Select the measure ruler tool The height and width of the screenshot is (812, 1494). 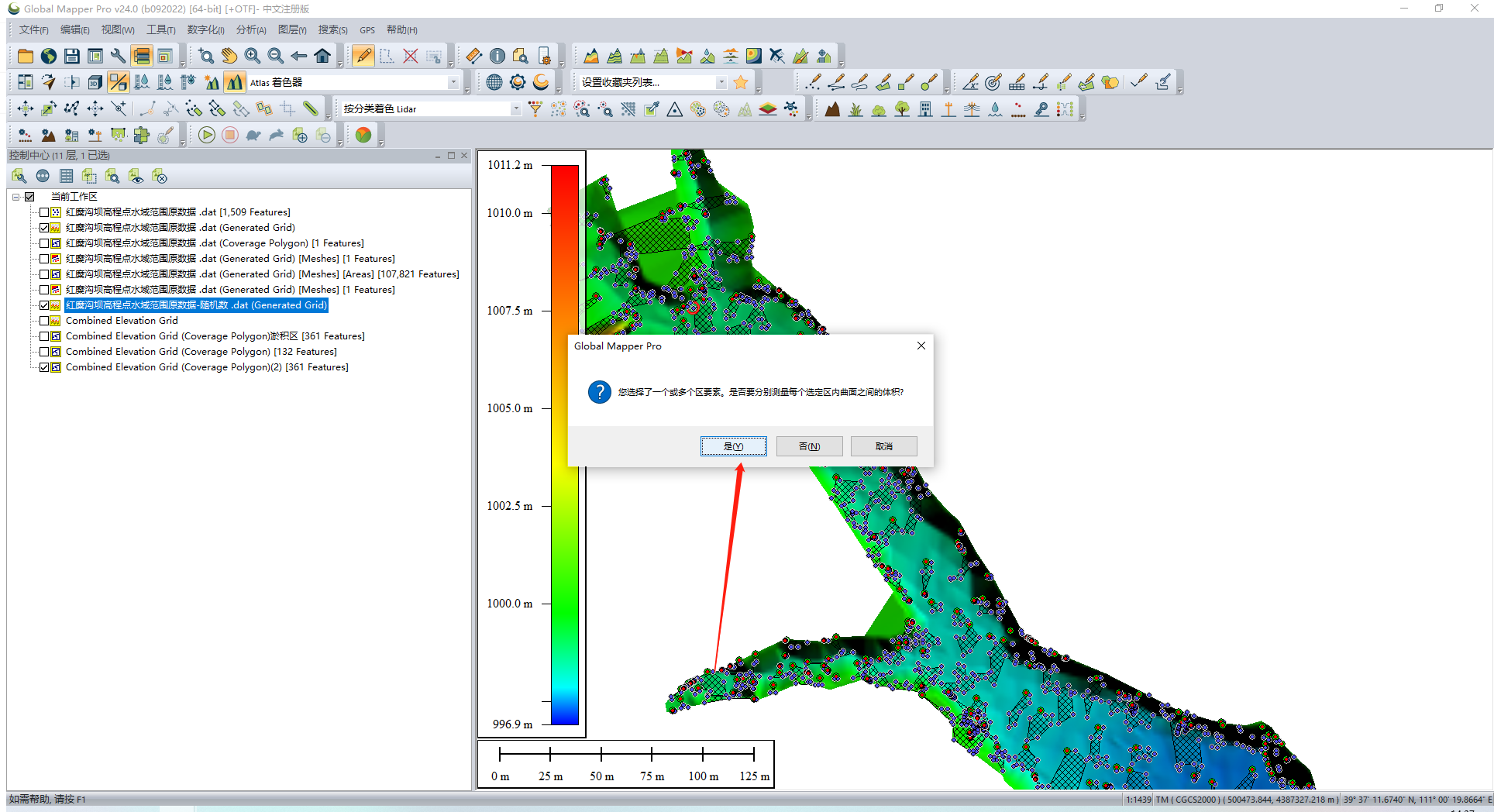pos(473,56)
